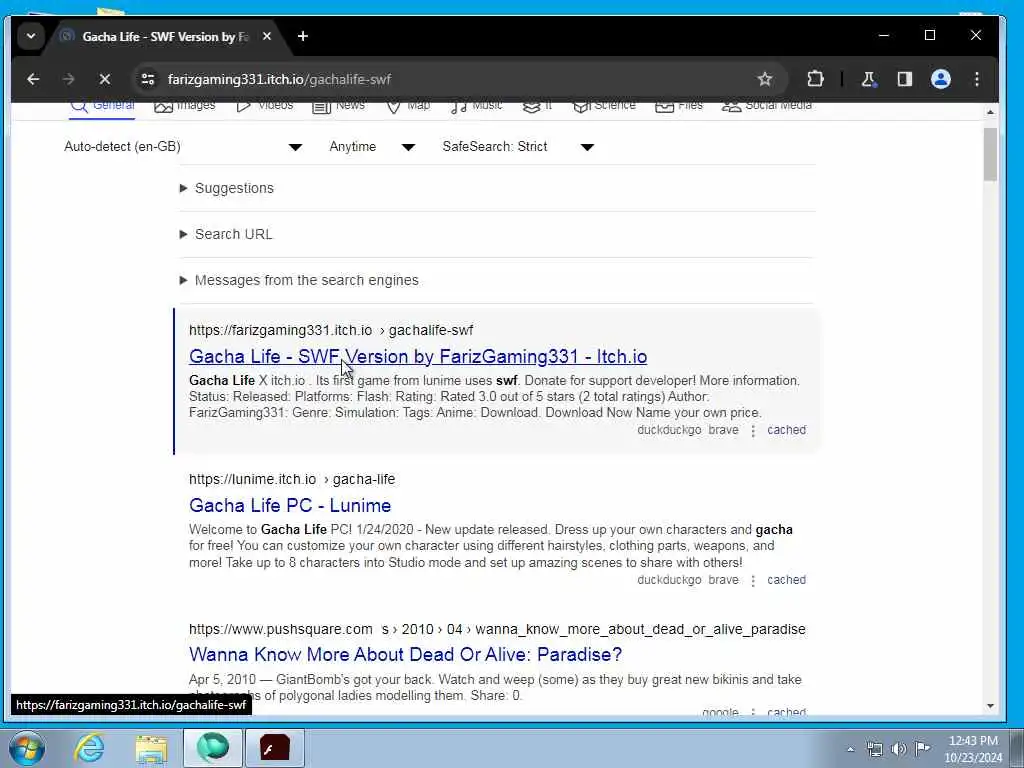The width and height of the screenshot is (1024, 768).
Task: Select the General search category
Action: [103, 106]
